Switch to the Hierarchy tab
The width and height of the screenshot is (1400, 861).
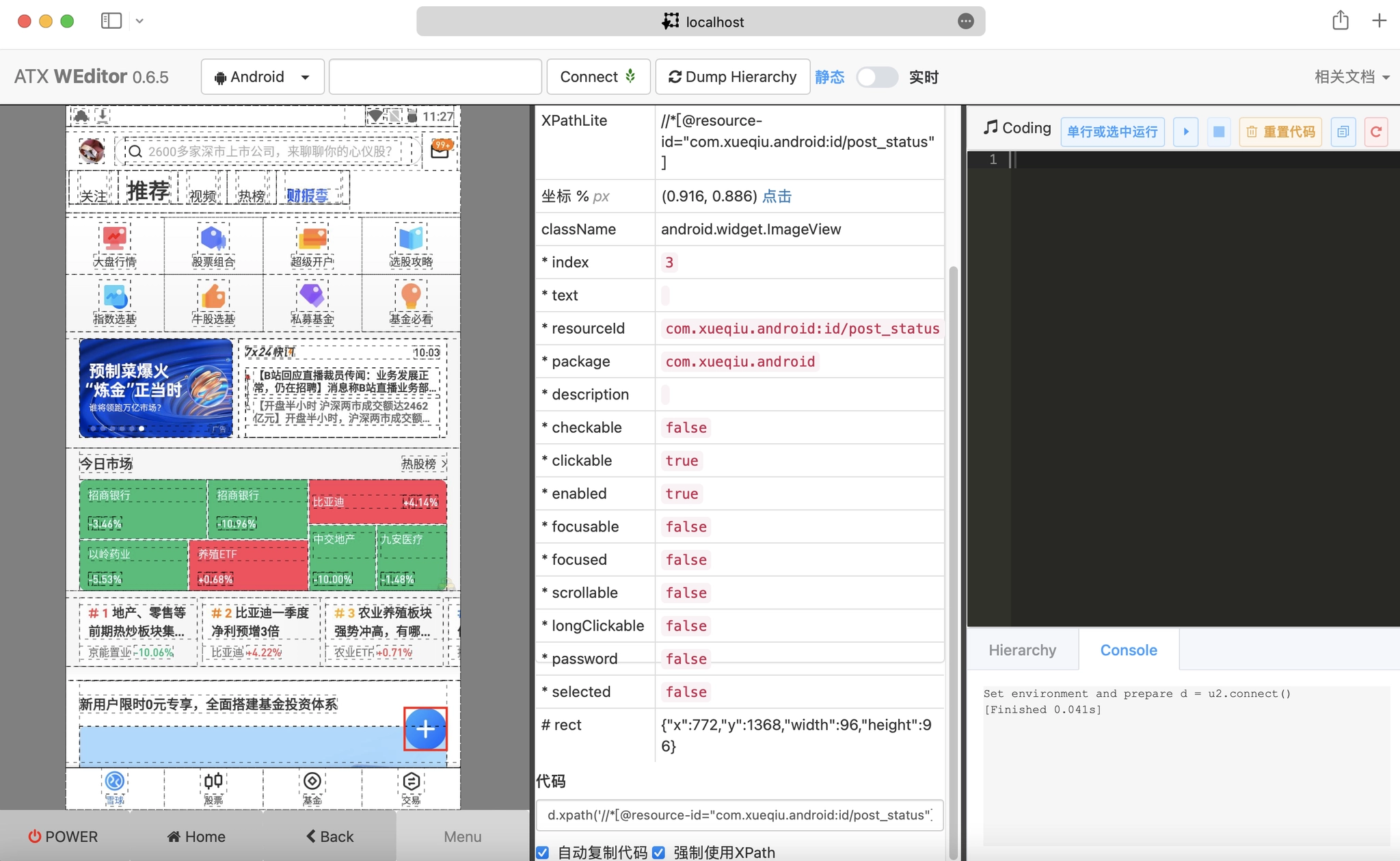(1022, 650)
